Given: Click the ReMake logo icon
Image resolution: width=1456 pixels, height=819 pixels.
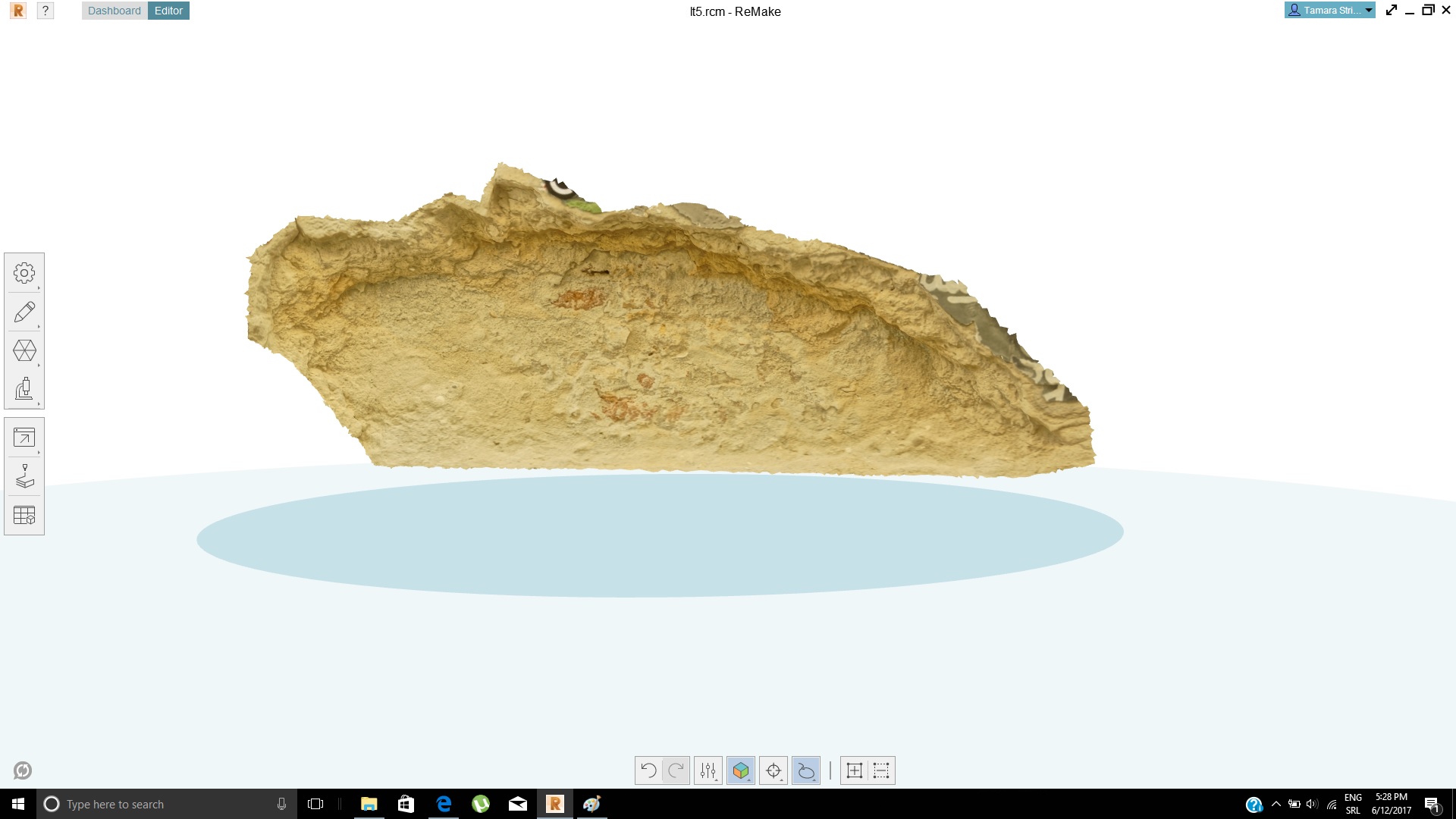Looking at the screenshot, I should (18, 11).
